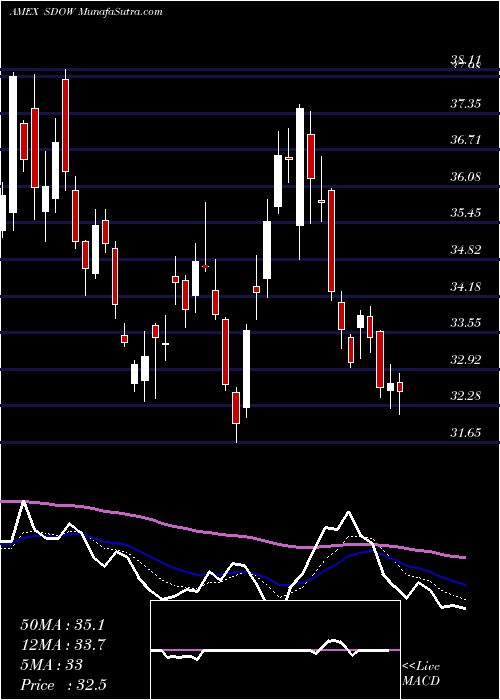Click the 33.55 price axis label
Screen dimensions: 500x700
pyautogui.click(x=466, y=322)
